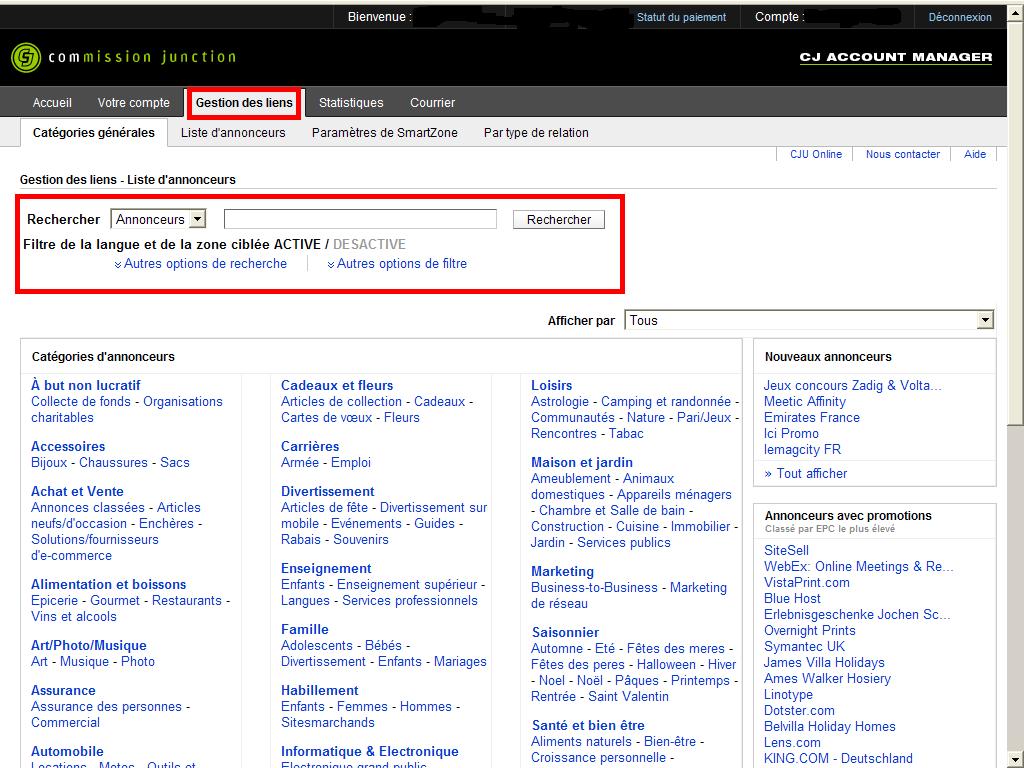Open the Symantec UK advertiser link
This screenshot has width=1024, height=768.
point(805,647)
